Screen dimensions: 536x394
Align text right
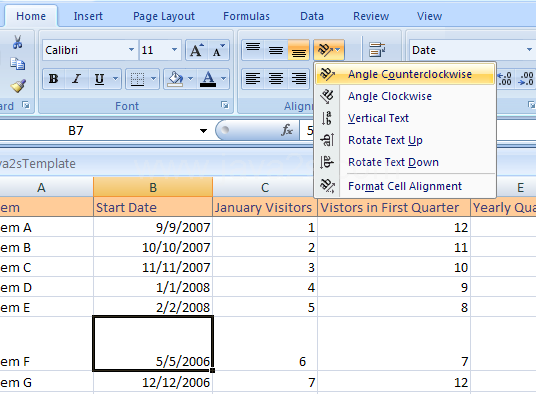(x=298, y=79)
